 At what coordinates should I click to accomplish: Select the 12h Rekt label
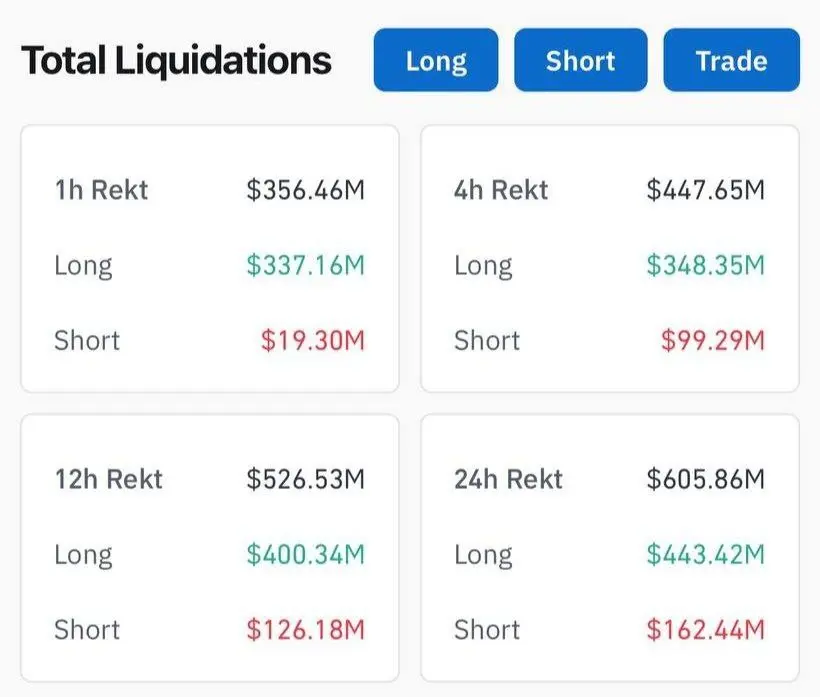coord(109,479)
